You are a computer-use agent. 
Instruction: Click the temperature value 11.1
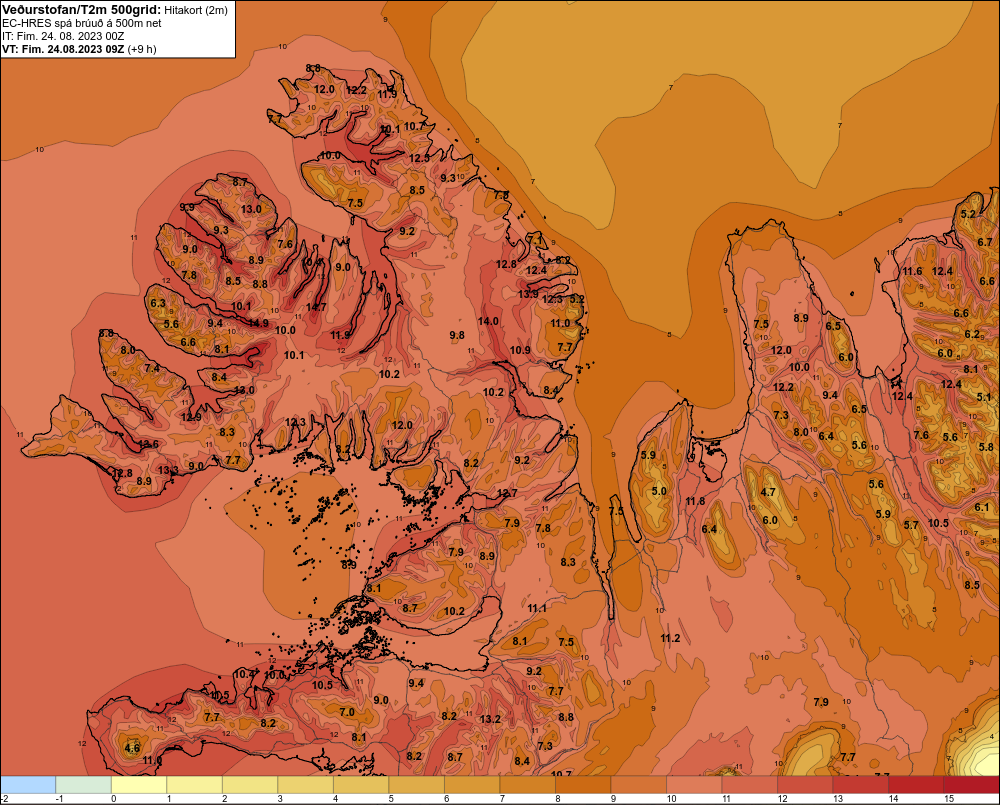(x=536, y=608)
